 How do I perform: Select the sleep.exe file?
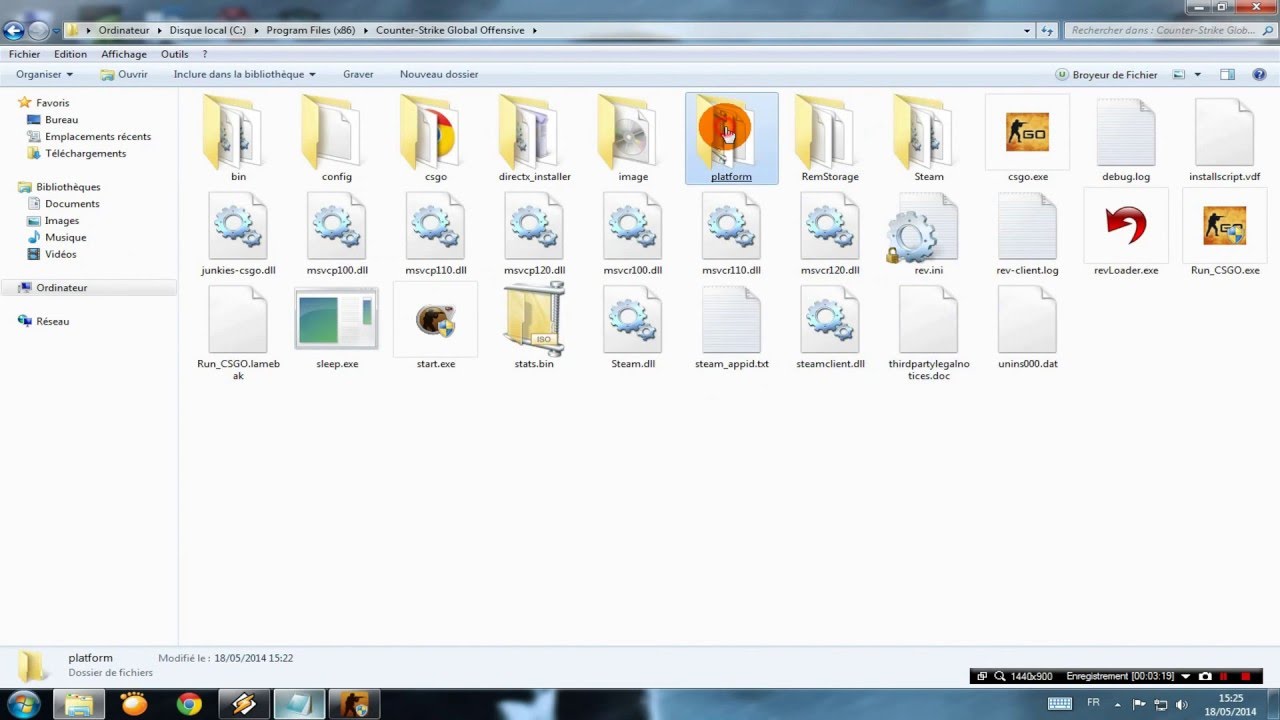(x=336, y=327)
